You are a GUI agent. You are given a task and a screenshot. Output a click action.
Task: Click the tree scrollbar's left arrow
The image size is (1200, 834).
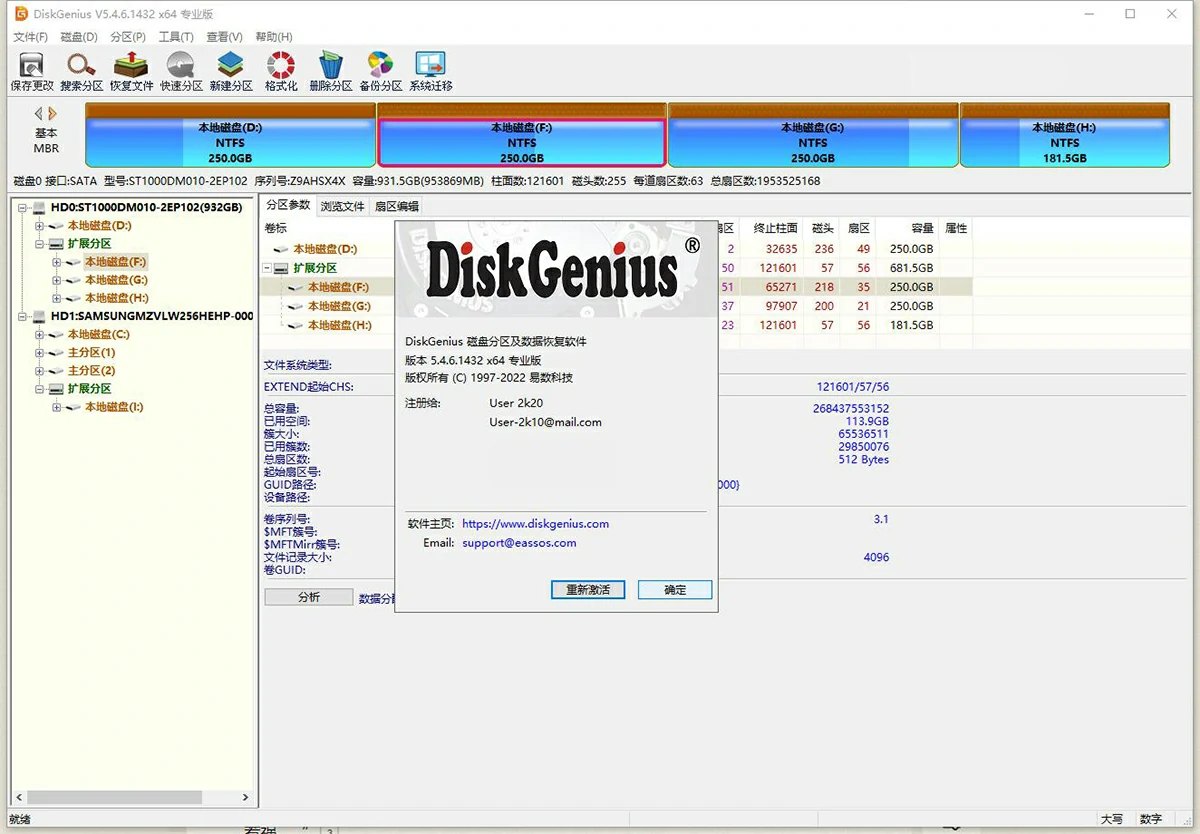18,797
